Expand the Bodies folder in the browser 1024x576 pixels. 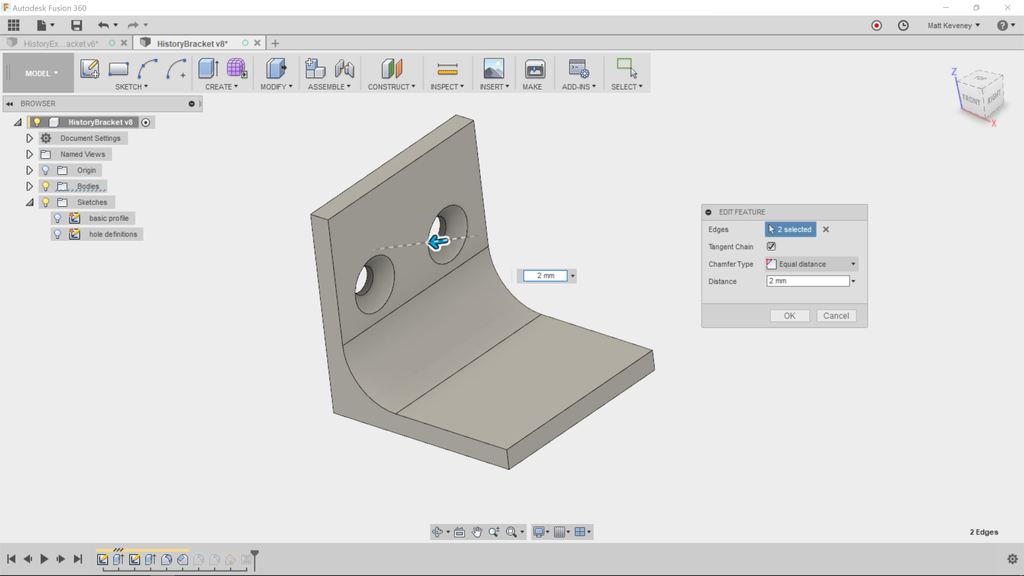(29, 186)
